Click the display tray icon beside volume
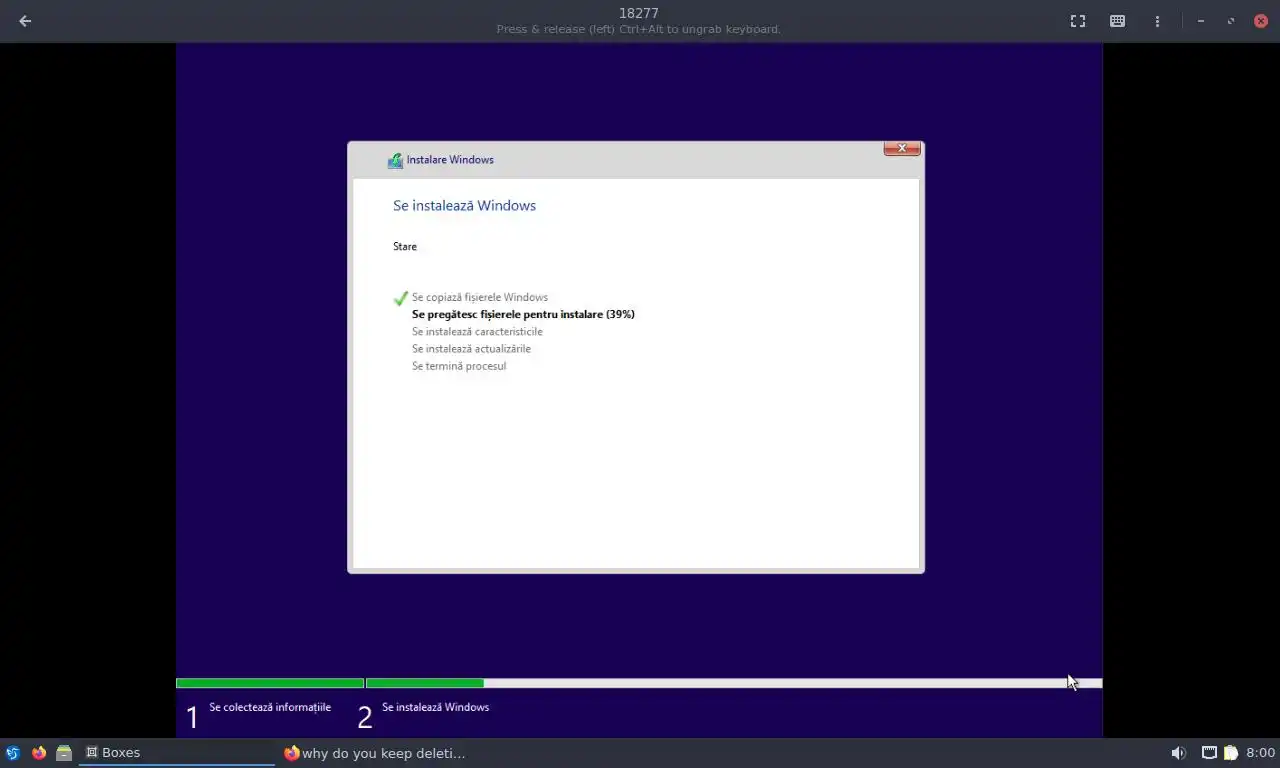1280x768 pixels. (1209, 753)
